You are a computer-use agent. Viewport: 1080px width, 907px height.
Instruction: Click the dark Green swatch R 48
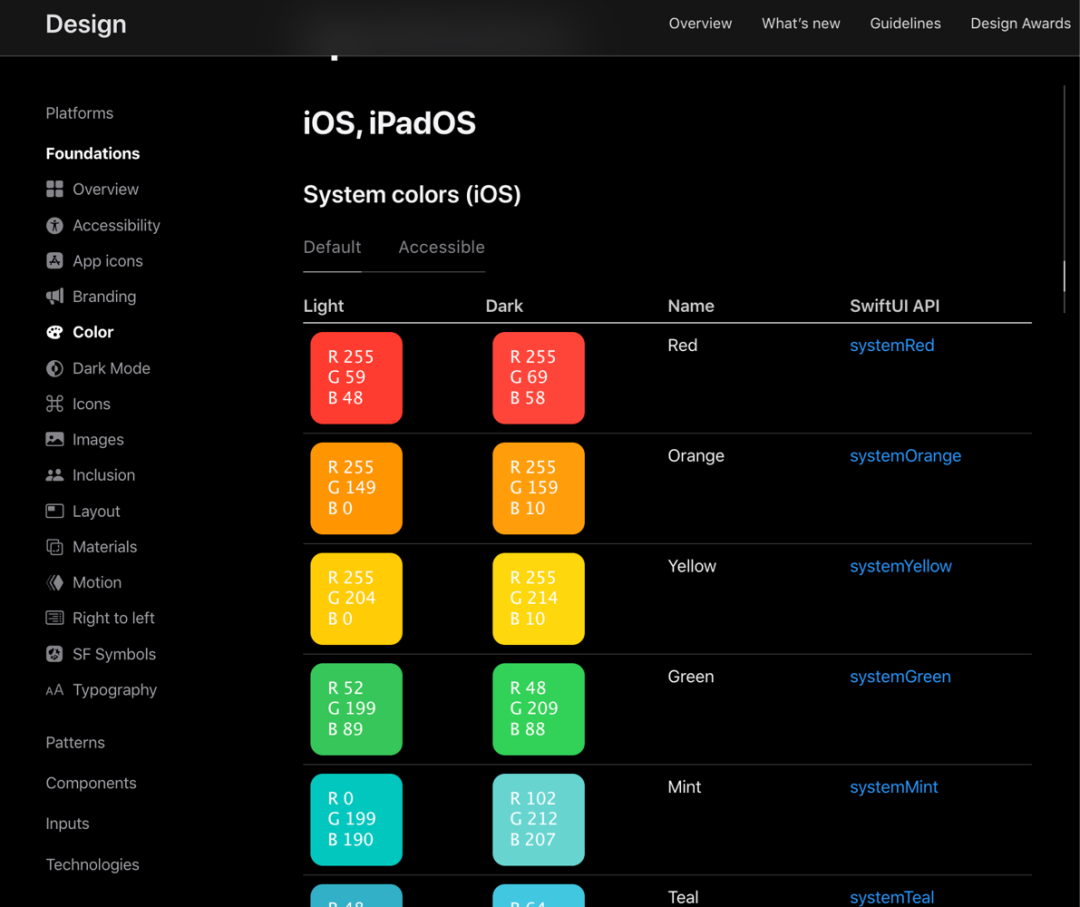539,709
